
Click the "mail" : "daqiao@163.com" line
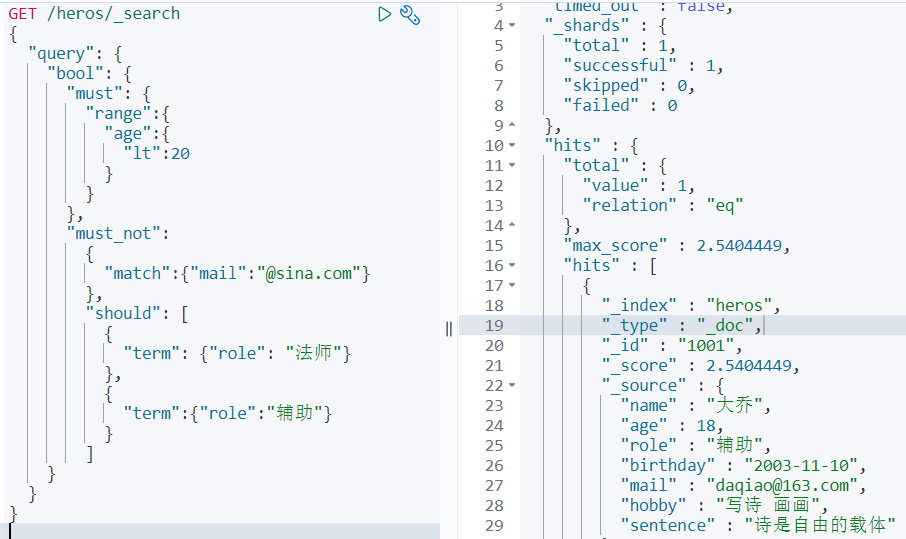(744, 485)
